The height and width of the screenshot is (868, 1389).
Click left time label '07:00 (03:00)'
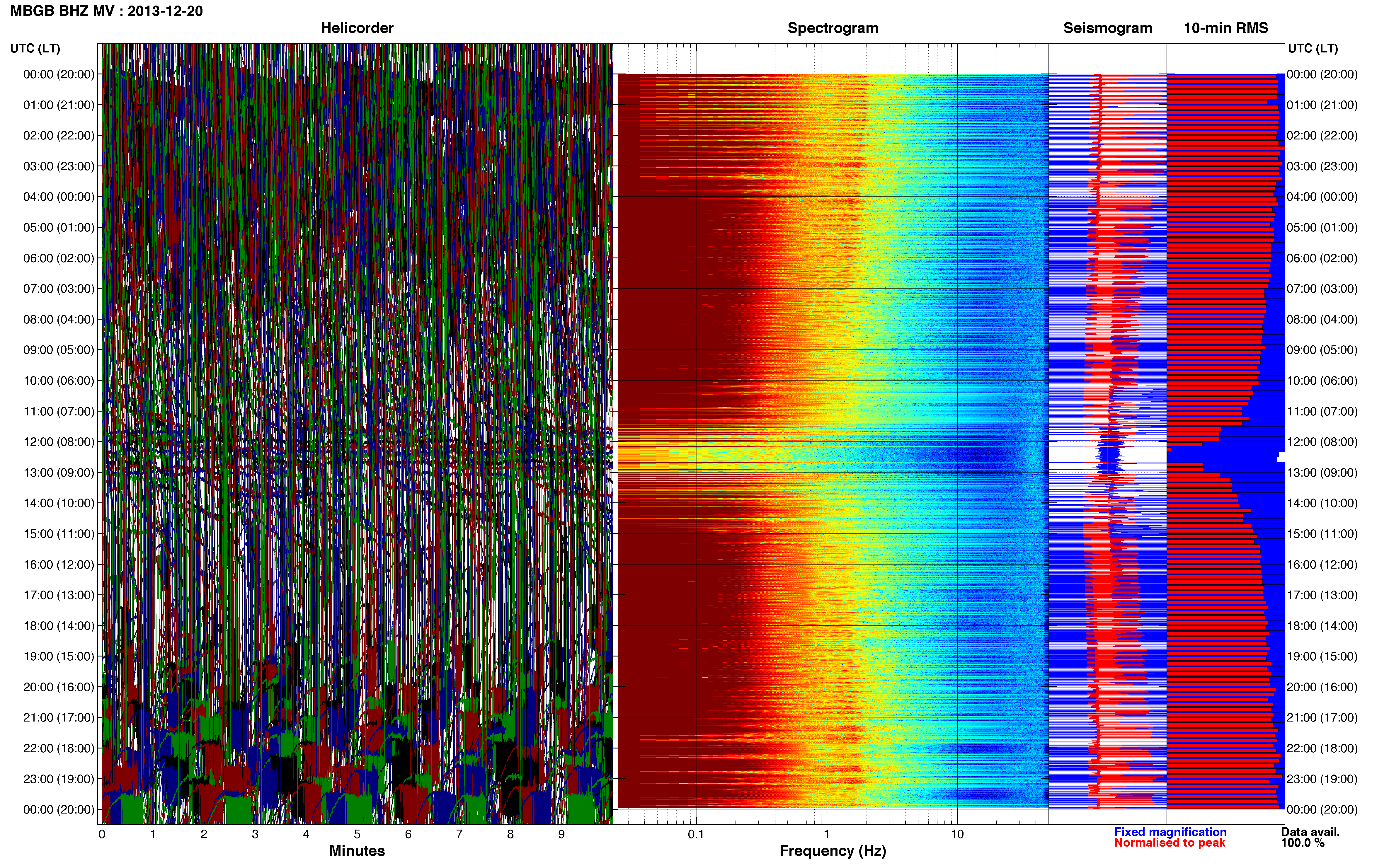point(59,289)
